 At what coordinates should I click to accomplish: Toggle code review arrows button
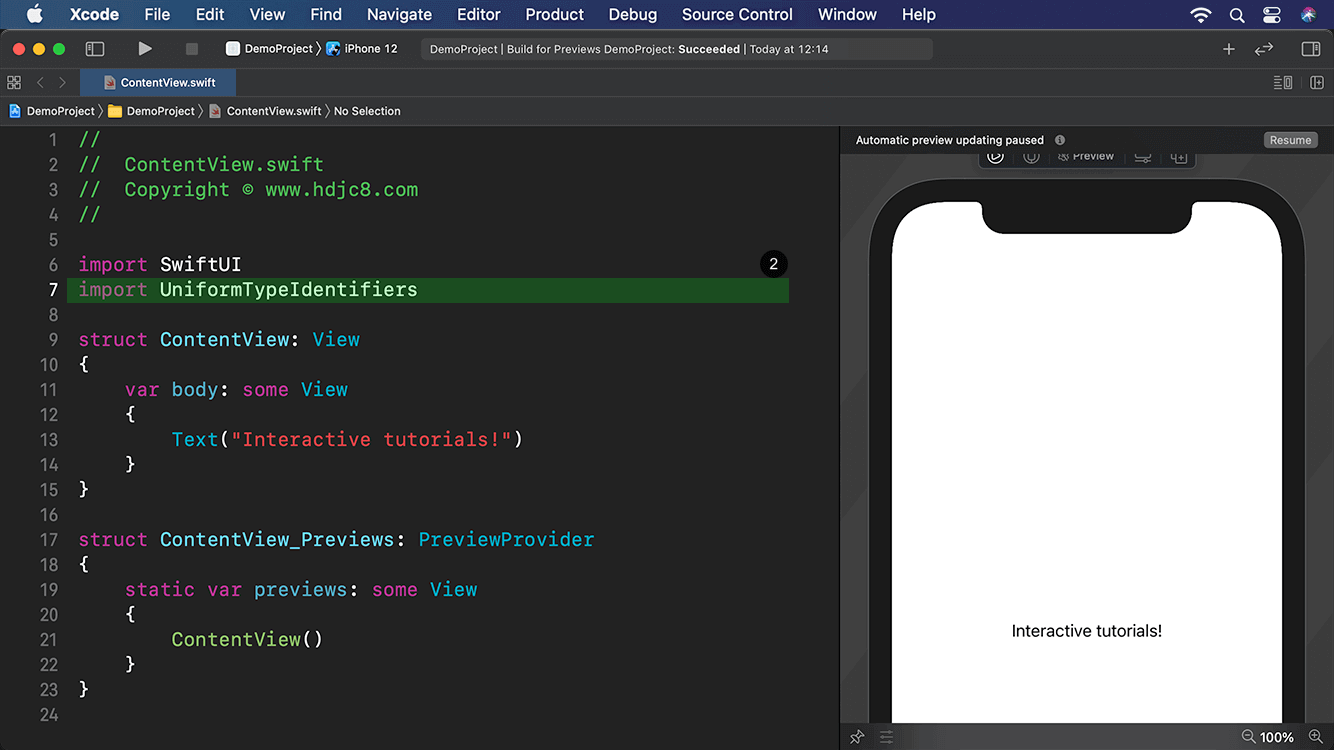click(x=1264, y=48)
